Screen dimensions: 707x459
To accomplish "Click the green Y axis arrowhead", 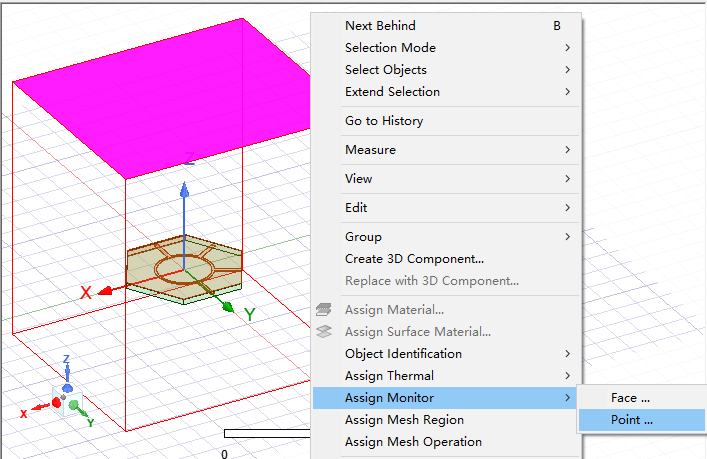I will point(228,305).
